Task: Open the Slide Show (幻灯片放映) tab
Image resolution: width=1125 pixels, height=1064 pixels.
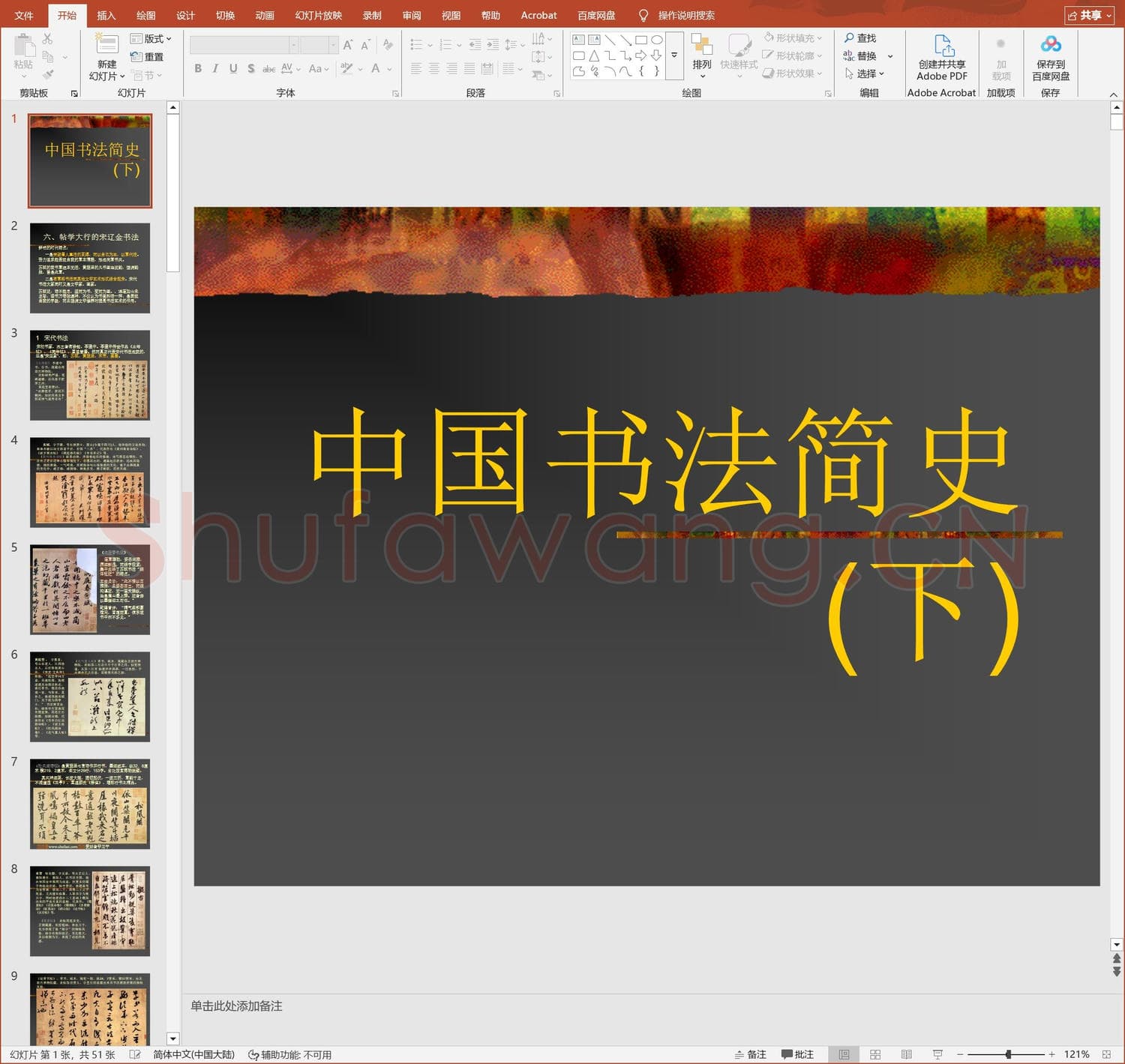Action: (x=319, y=15)
